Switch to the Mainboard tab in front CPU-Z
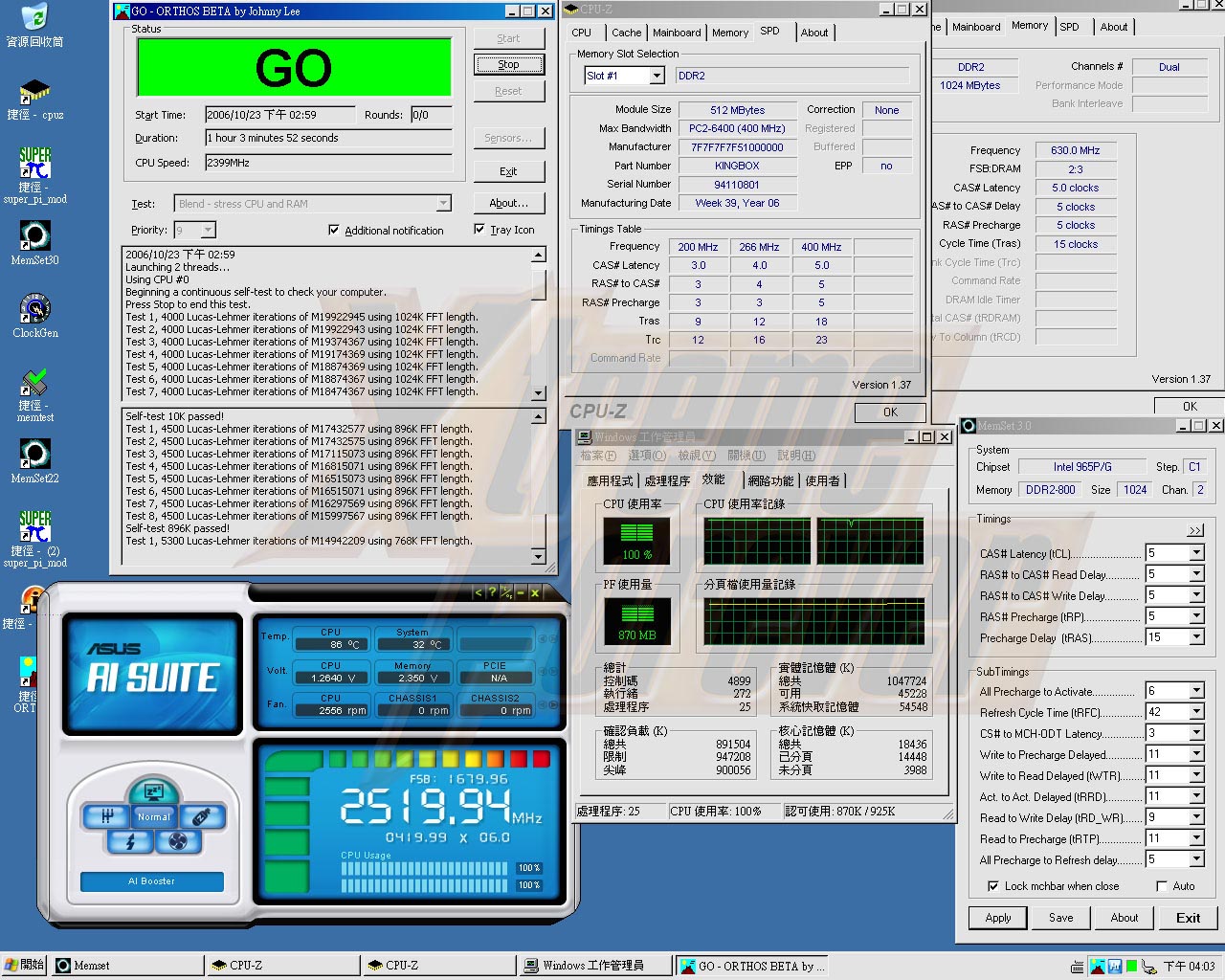Image resolution: width=1225 pixels, height=980 pixels. [x=677, y=33]
